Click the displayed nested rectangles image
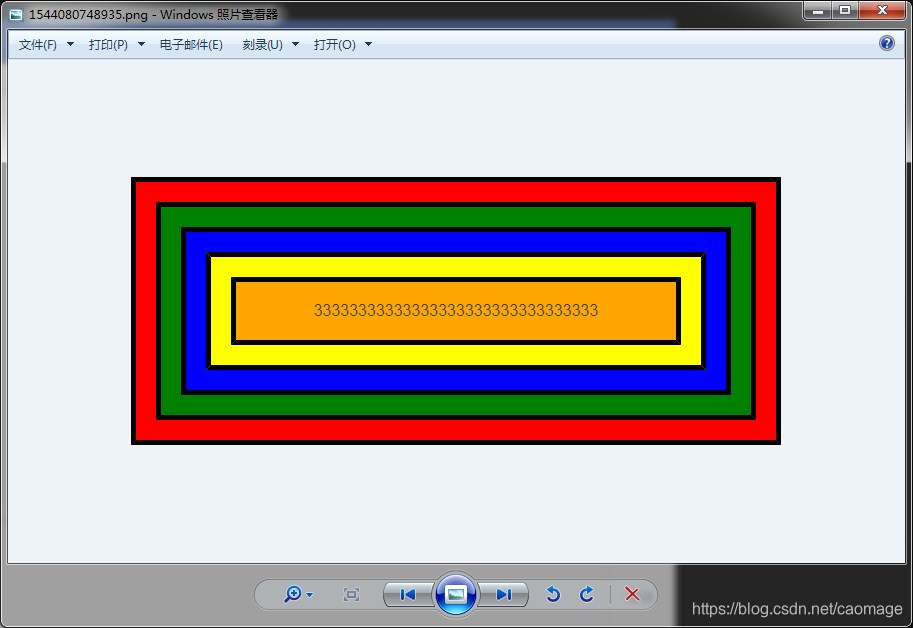Viewport: 913px width, 628px height. 456,311
